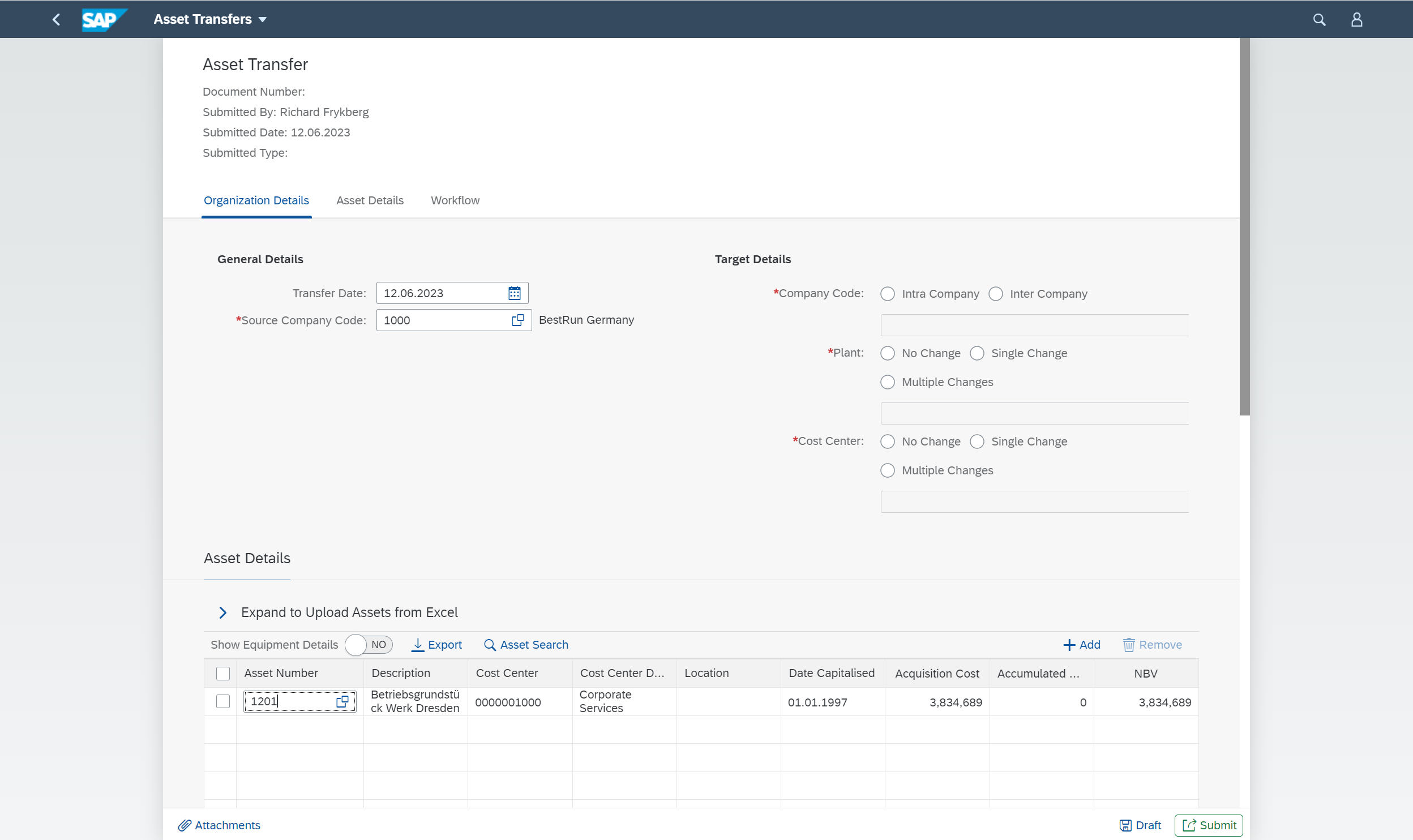This screenshot has height=840, width=1413.
Task: Select No Change for Cost Center
Action: pyautogui.click(x=886, y=441)
